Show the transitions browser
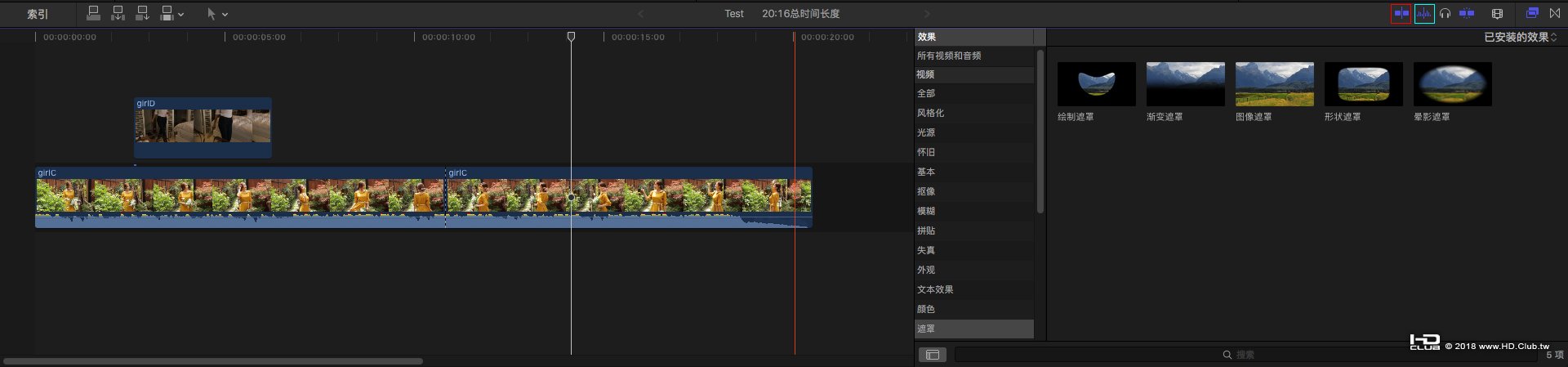The width and height of the screenshot is (1568, 367). tap(1554, 13)
